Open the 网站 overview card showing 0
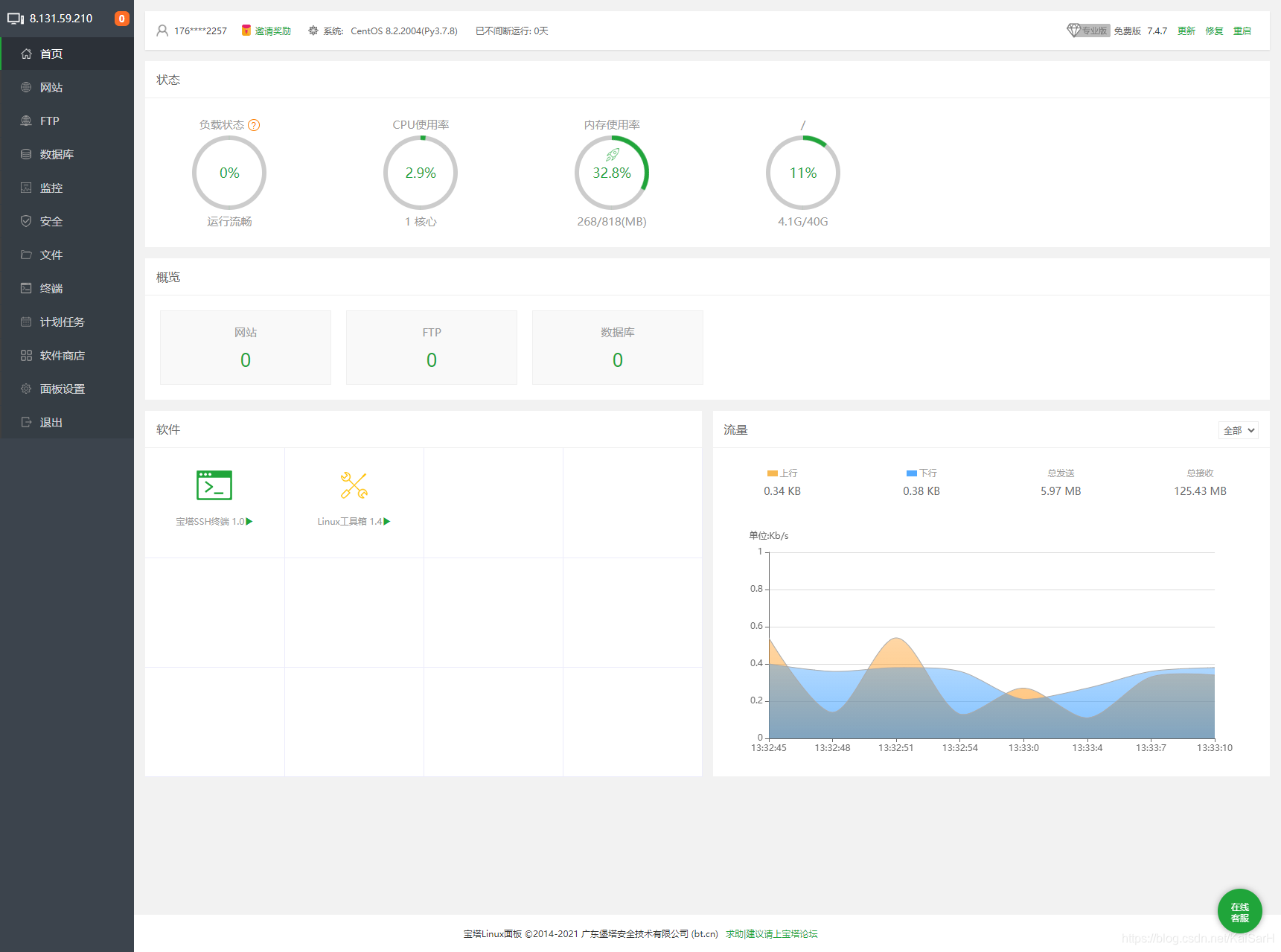This screenshot has width=1281, height=952. [x=246, y=348]
